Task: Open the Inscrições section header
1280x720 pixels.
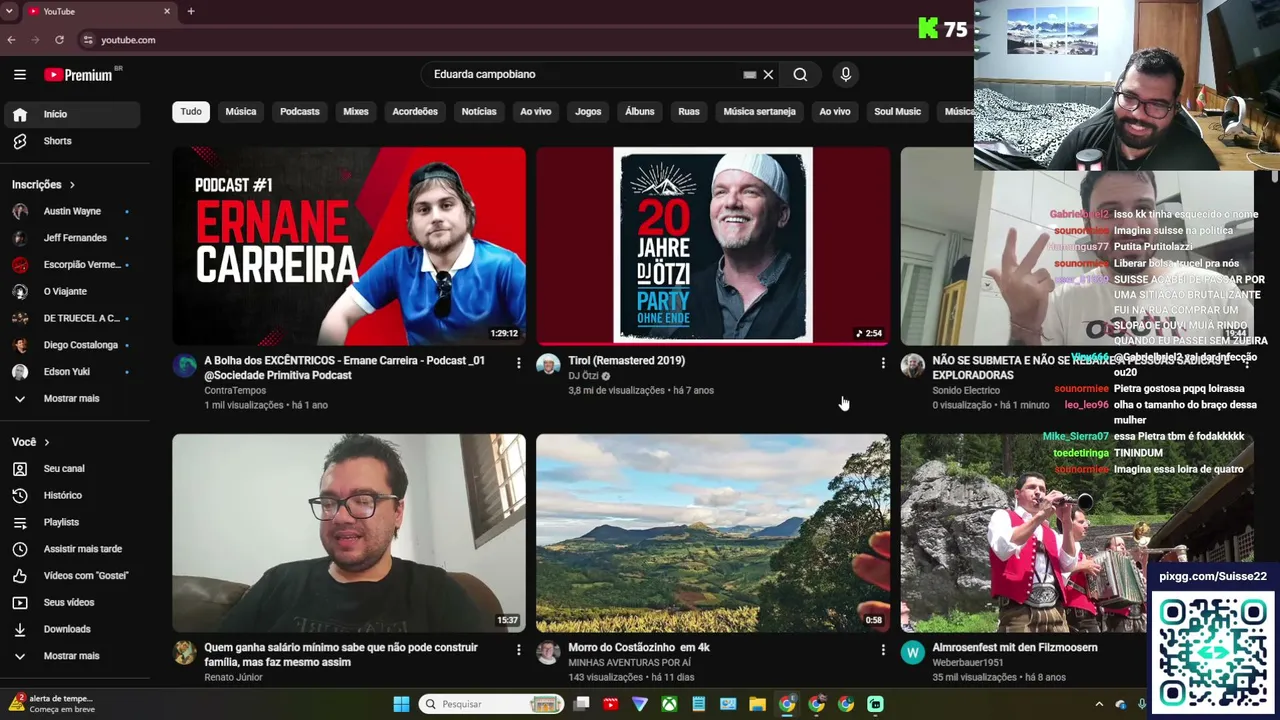Action: [43, 185]
